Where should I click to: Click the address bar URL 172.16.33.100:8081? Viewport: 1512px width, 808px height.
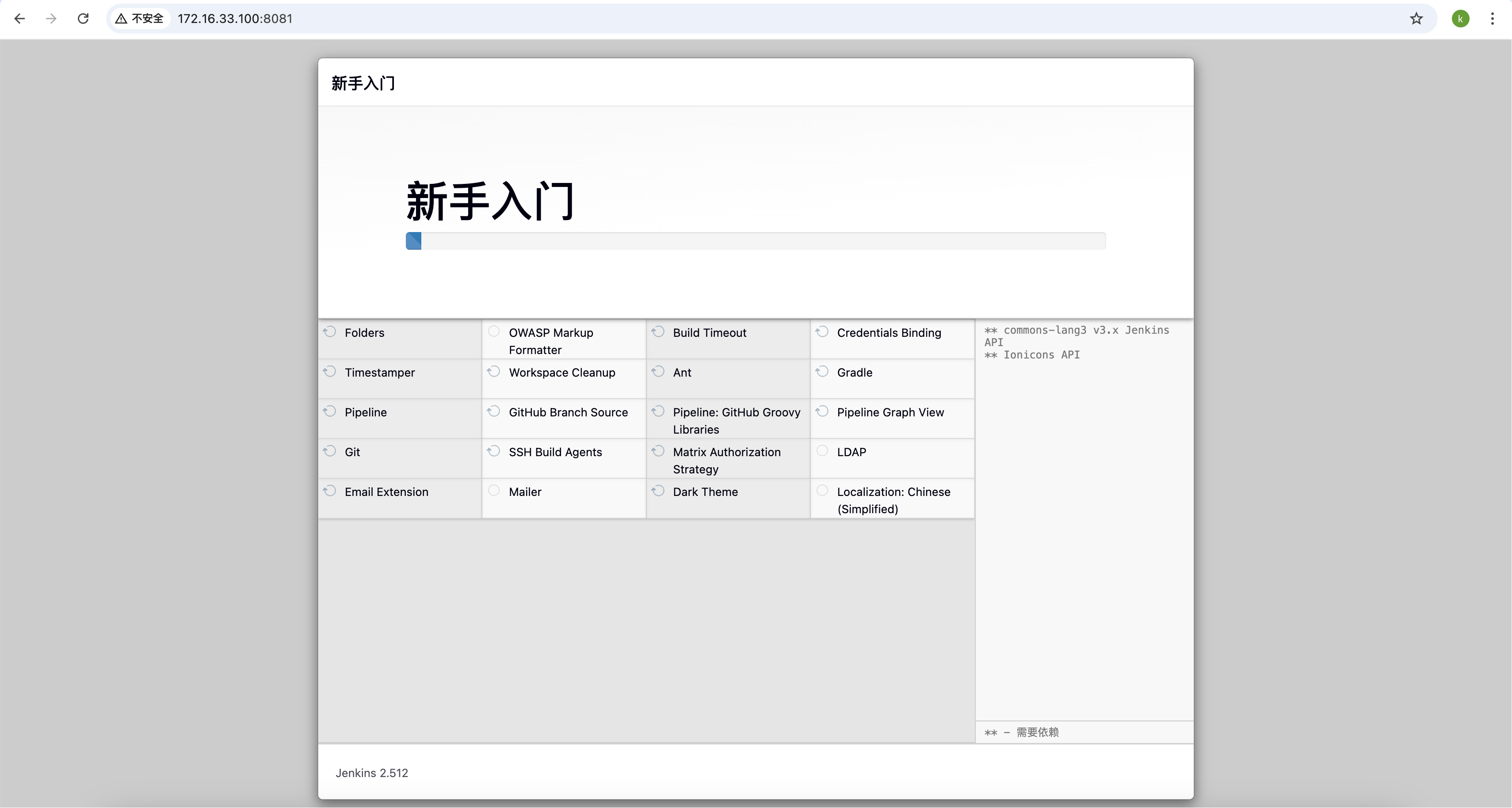235,19
